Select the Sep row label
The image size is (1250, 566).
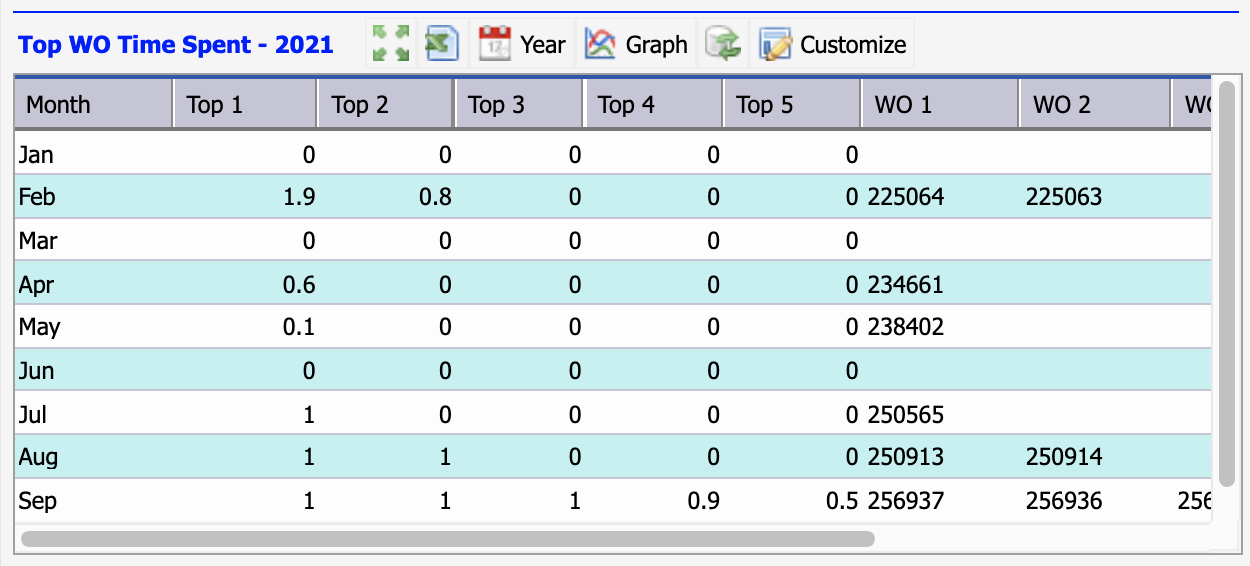[x=37, y=501]
